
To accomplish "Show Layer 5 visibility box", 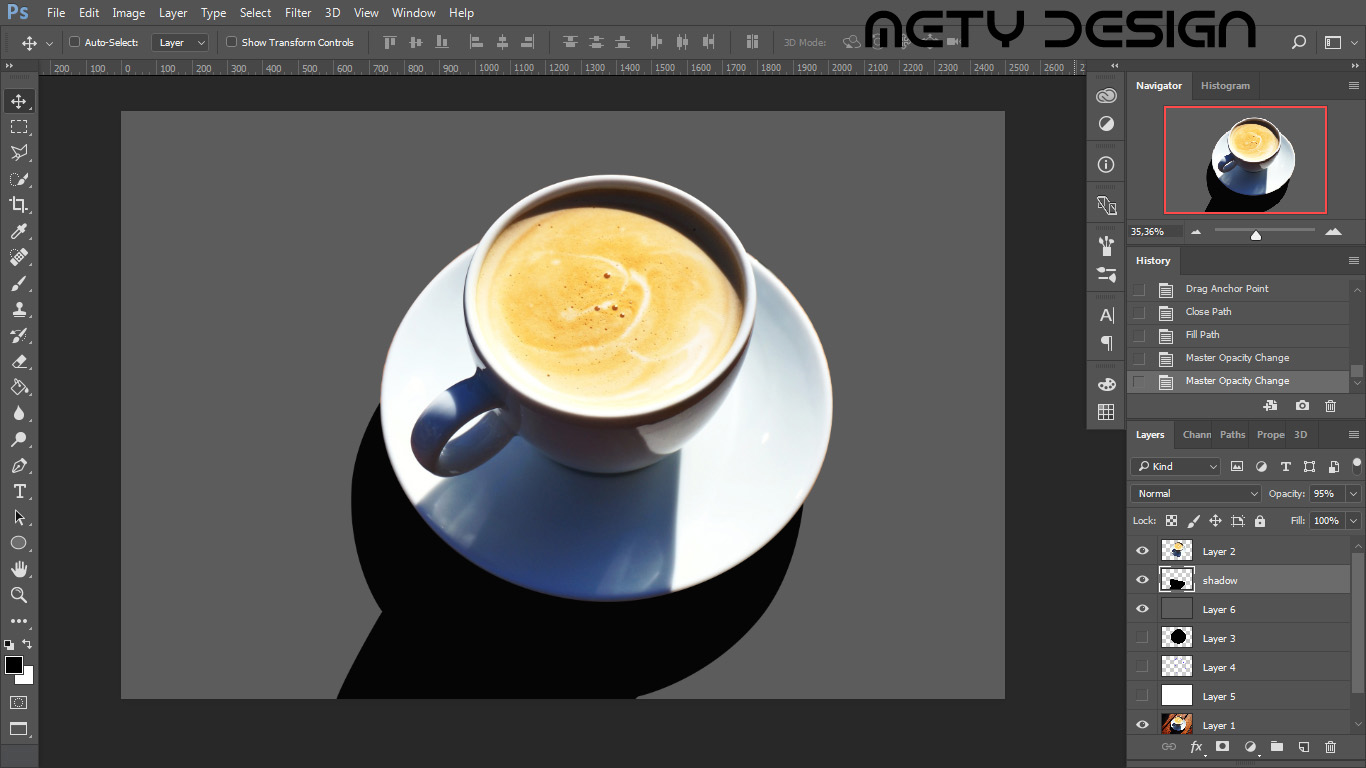I will click(1143, 696).
